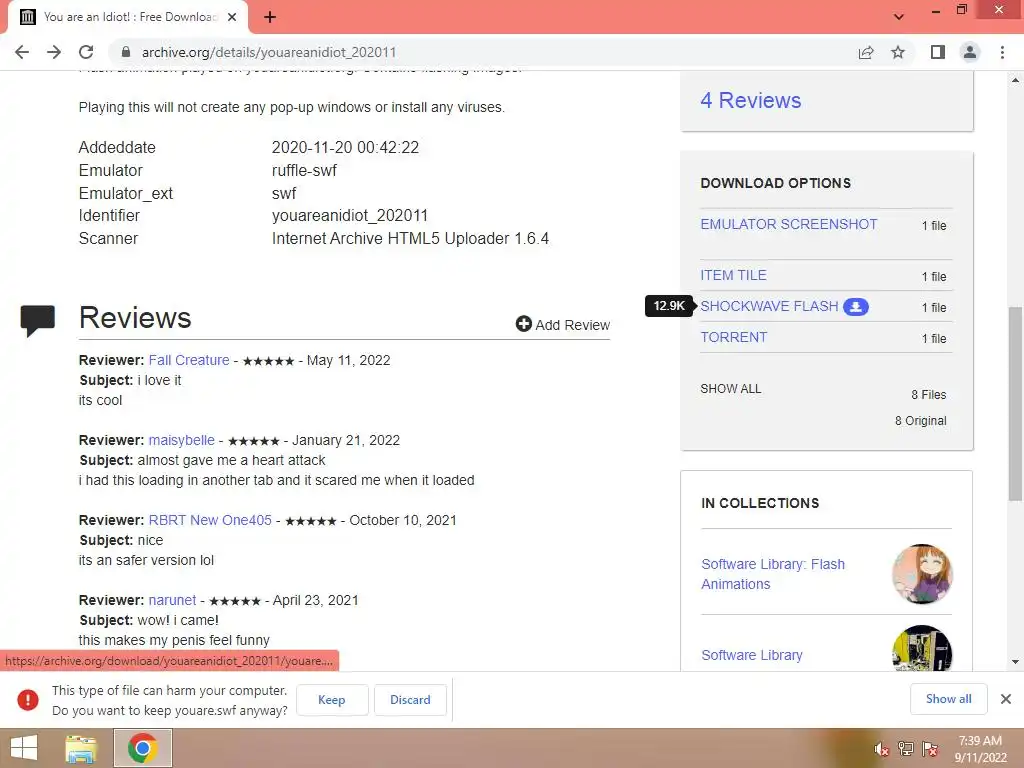Click the address bar URL
The image size is (1024, 768).
click(269, 52)
